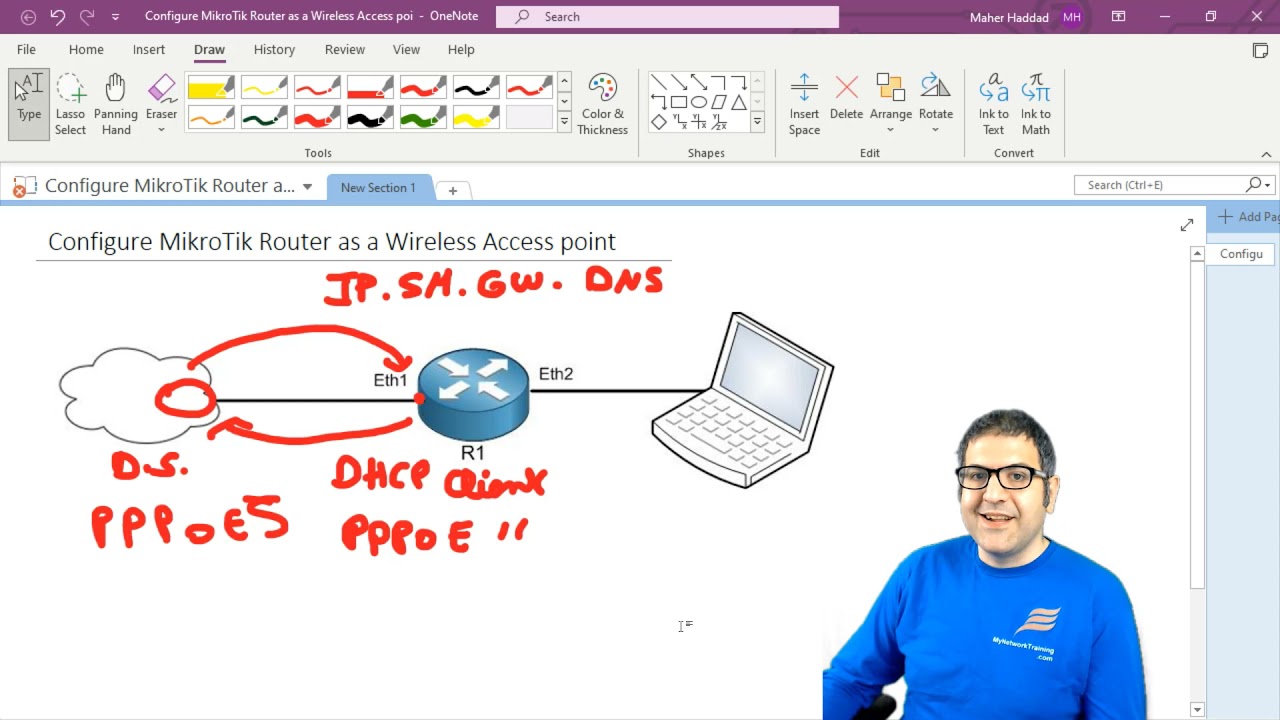This screenshot has height=720, width=1280.
Task: Select the Eraser tool
Action: 161,96
